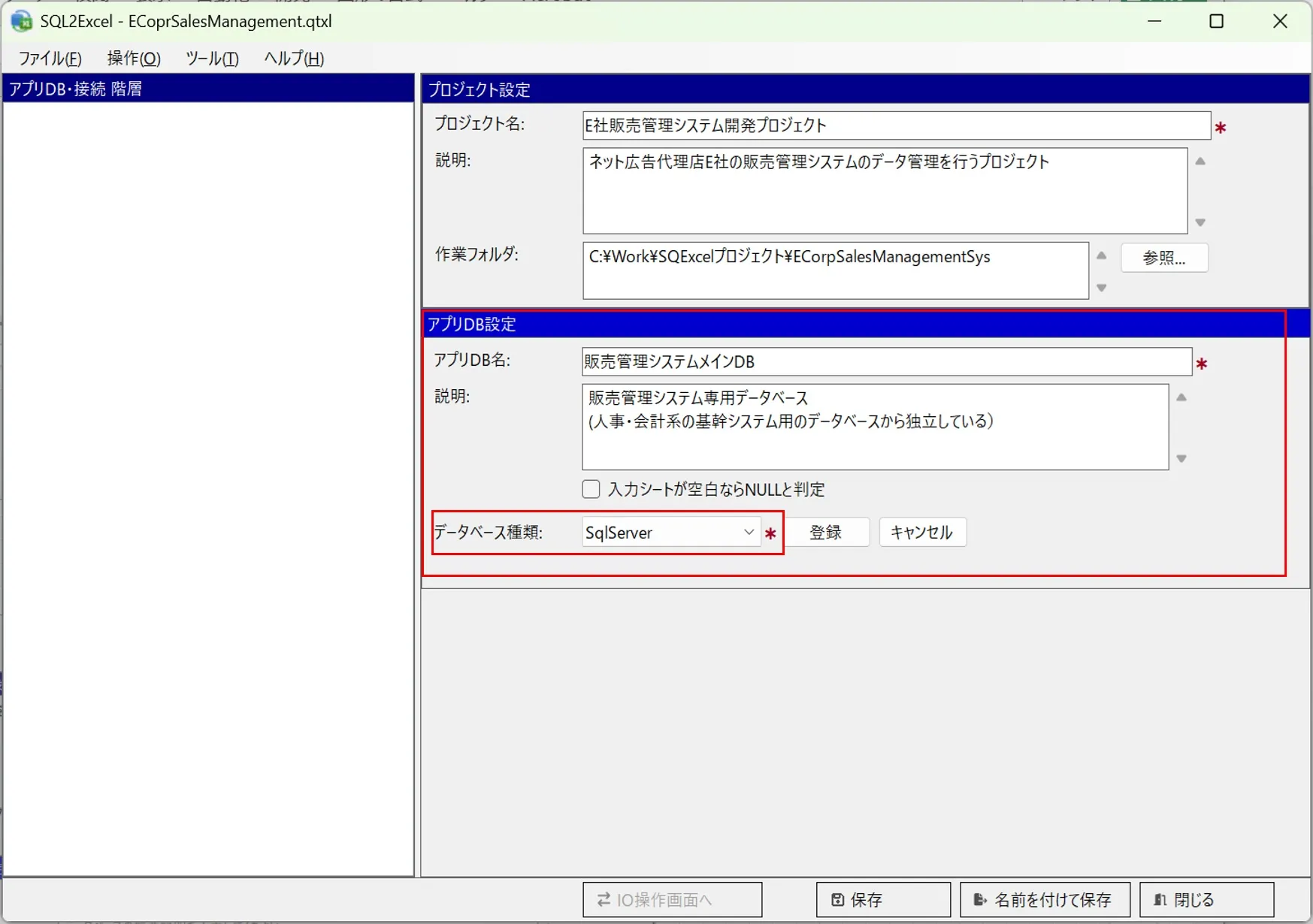Click the アプリDB名 input field
This screenshot has height=924, width=1313.
click(x=886, y=361)
